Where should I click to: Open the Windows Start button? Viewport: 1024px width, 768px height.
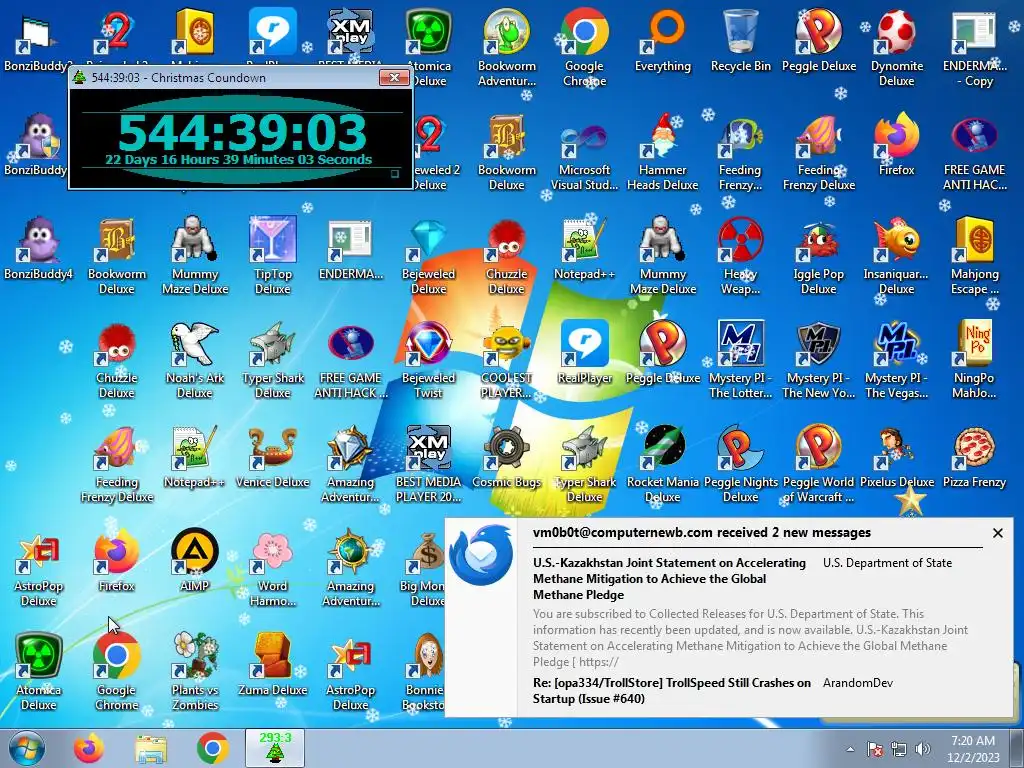27,748
